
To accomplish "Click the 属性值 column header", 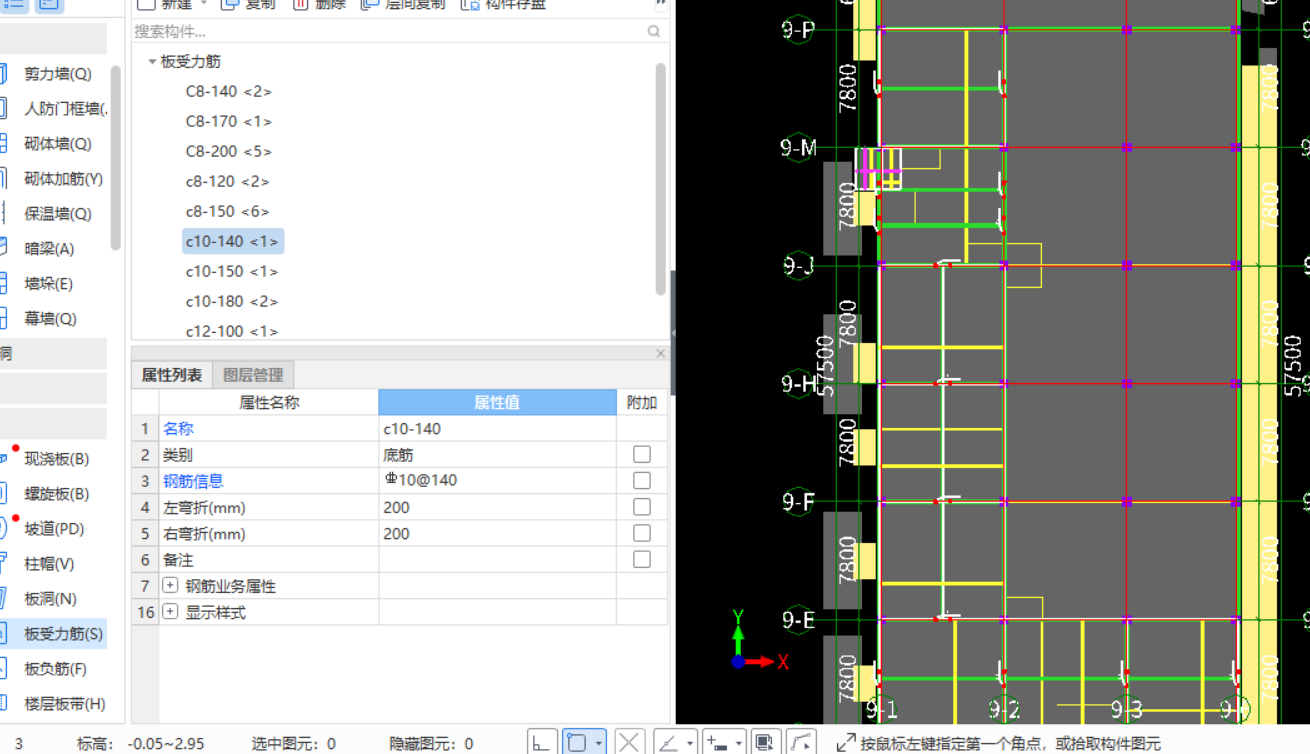I will coord(497,402).
